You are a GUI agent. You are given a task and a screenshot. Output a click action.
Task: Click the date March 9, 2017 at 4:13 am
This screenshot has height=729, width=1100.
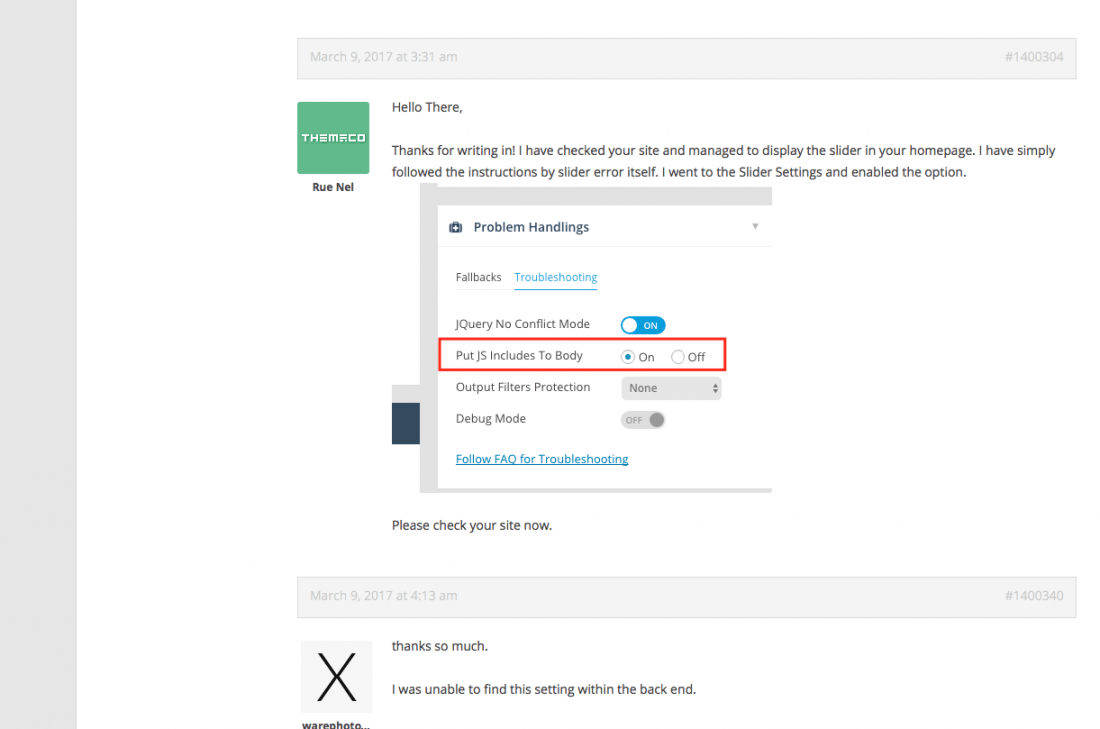pos(384,596)
